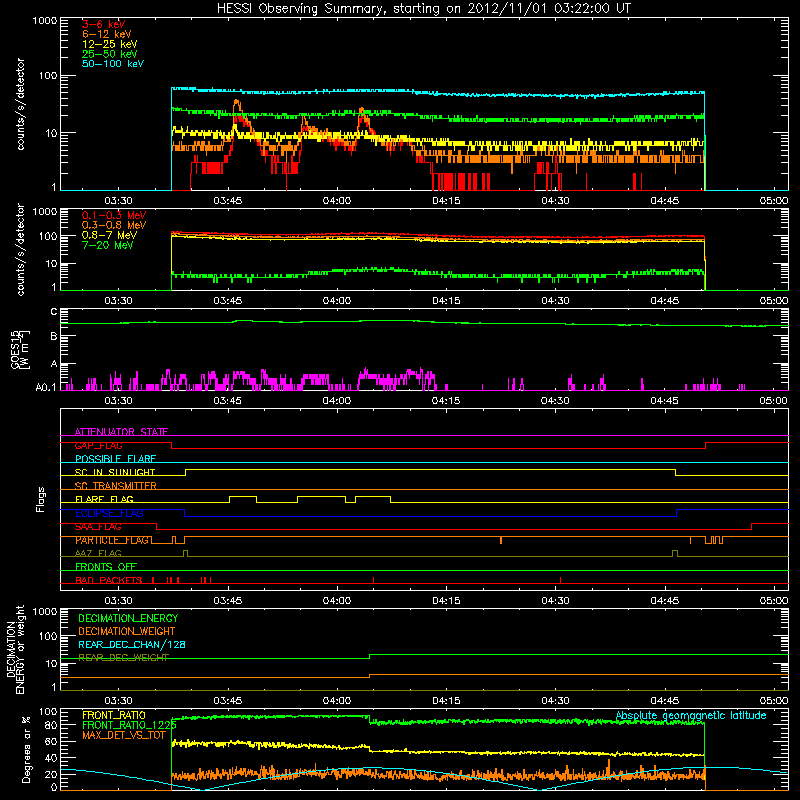Viewport: 800px width, 800px height.
Task: Select the 12-25 keV legend label
Action: [109, 44]
